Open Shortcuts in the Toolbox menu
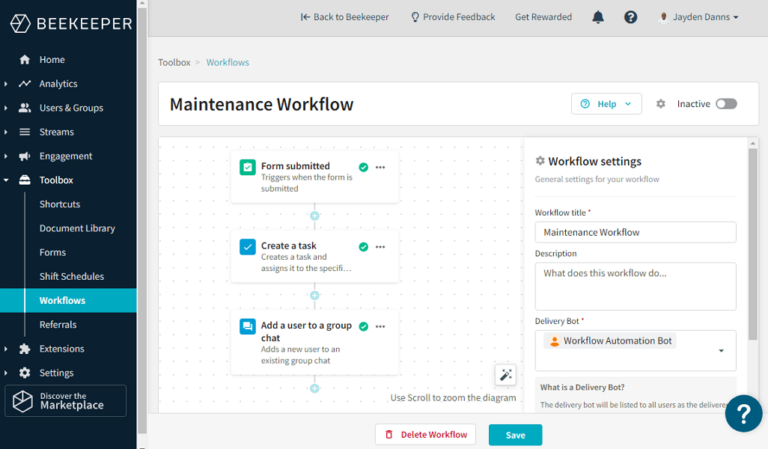Viewport: 768px width, 449px height. pos(60,204)
